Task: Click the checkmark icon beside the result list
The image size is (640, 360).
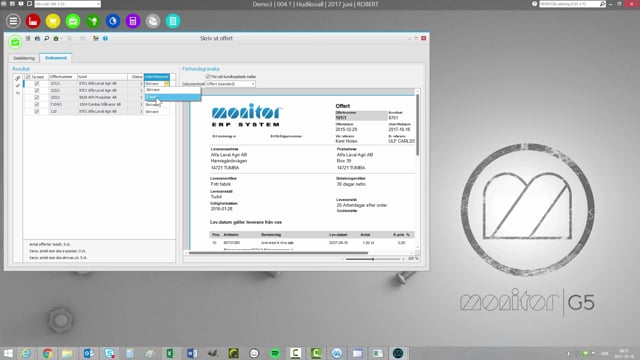Action: click(x=18, y=86)
